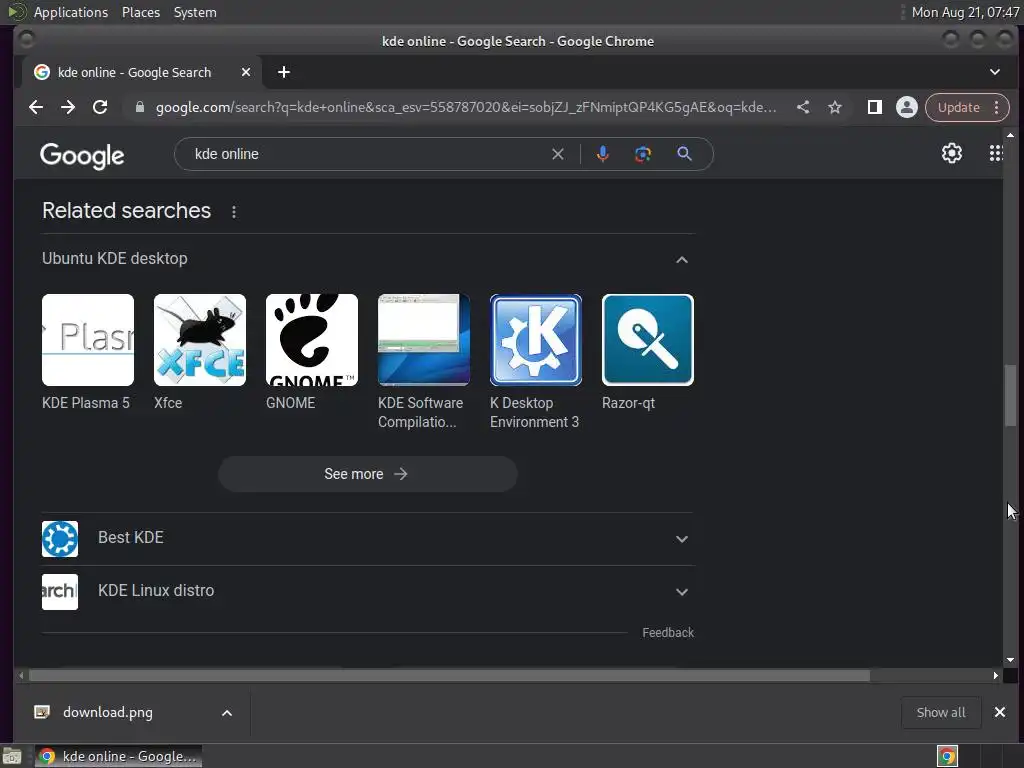1024x768 pixels.
Task: Clear the search box with the X
Action: [x=558, y=154]
